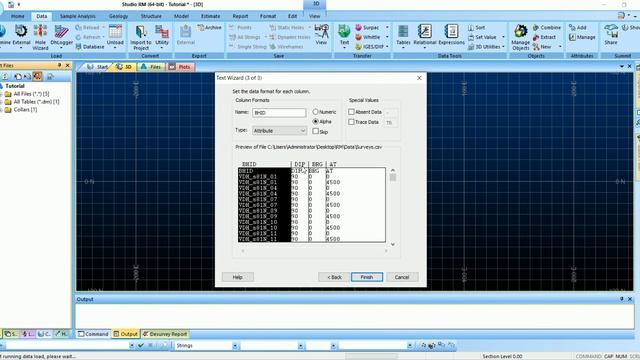Switch to the Estimate ribbon tab
This screenshot has width=640, height=360.
coord(211,16)
